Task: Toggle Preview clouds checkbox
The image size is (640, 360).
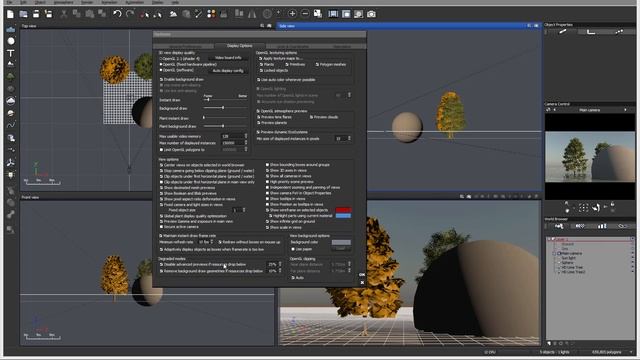Action: pos(311,117)
